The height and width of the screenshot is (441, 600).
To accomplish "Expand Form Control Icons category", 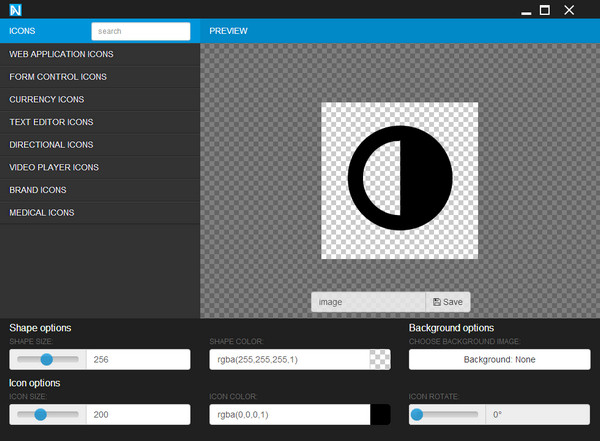I will tap(58, 77).
